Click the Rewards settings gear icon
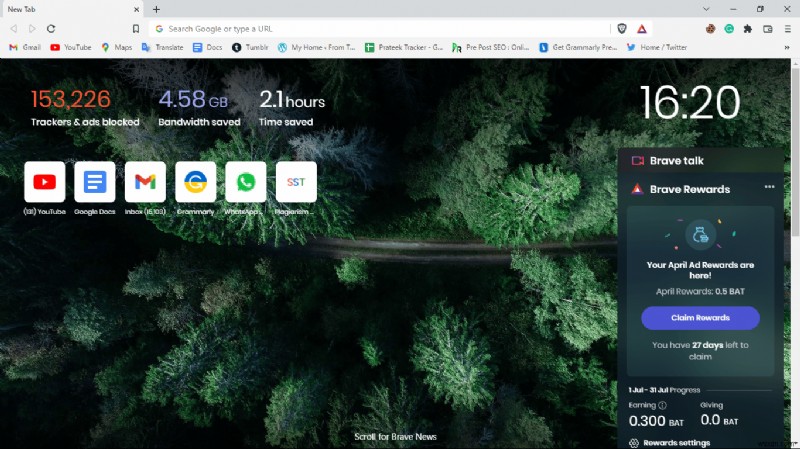 (x=634, y=443)
